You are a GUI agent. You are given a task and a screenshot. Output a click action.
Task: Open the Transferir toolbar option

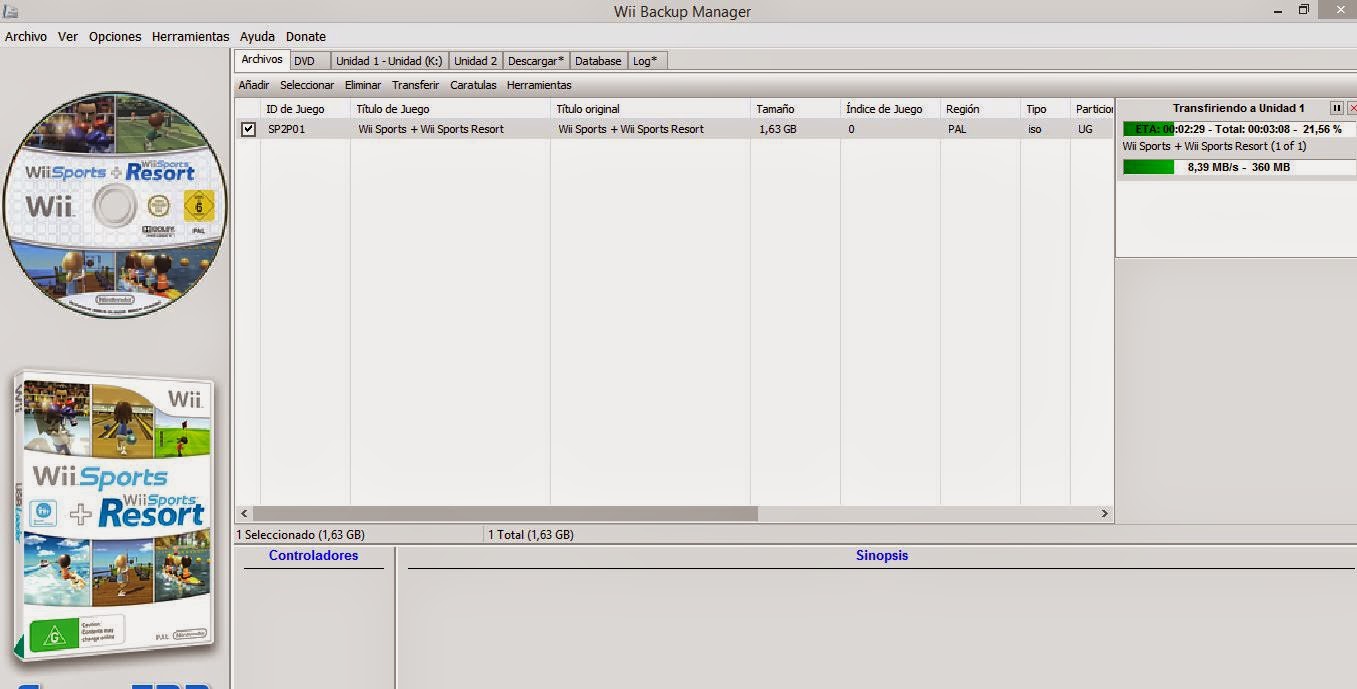(414, 85)
